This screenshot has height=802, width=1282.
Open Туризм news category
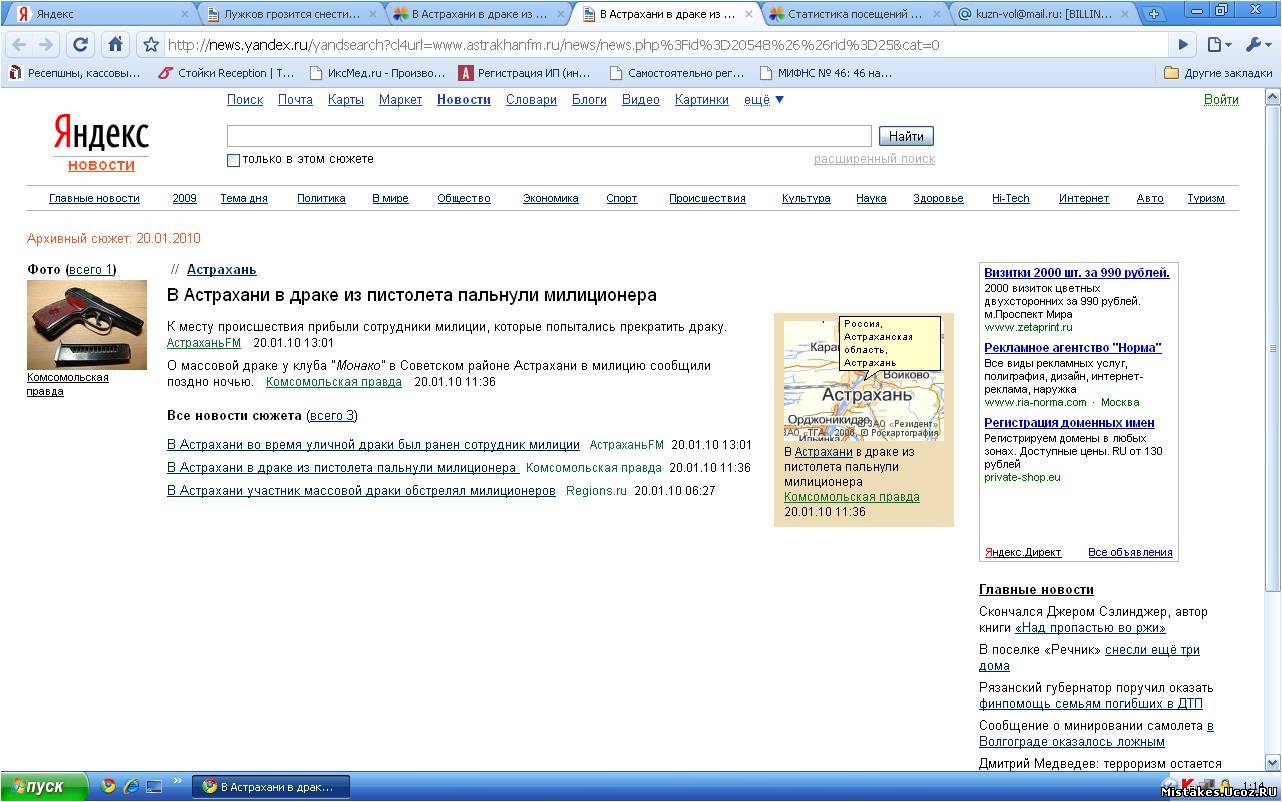click(1205, 198)
